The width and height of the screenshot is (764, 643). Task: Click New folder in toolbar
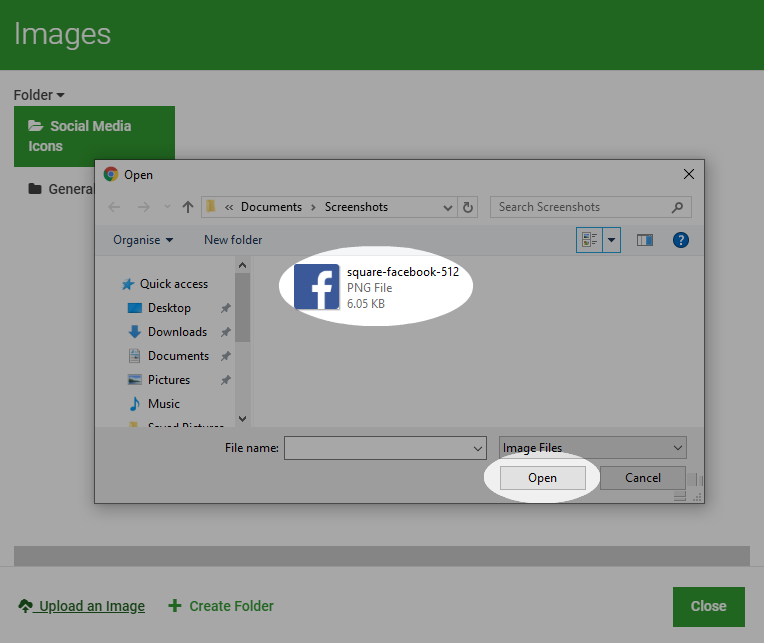coord(233,240)
